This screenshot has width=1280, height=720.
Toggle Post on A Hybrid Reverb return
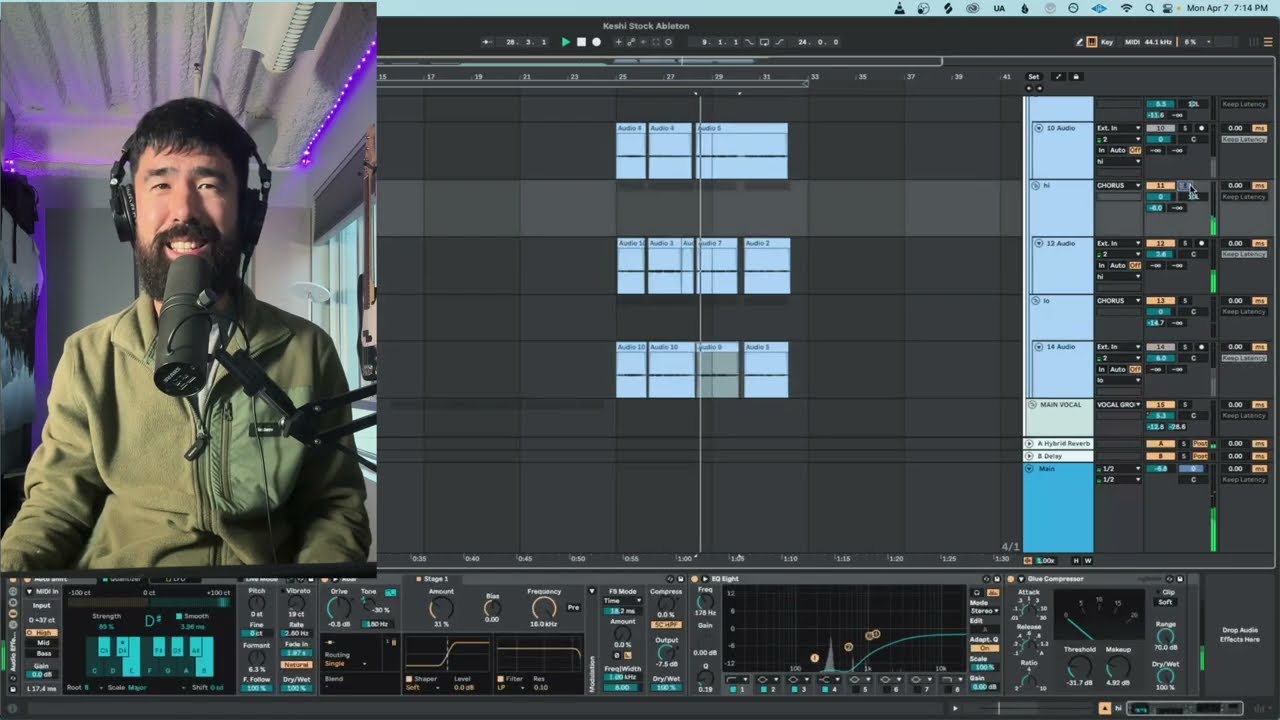tap(1201, 443)
